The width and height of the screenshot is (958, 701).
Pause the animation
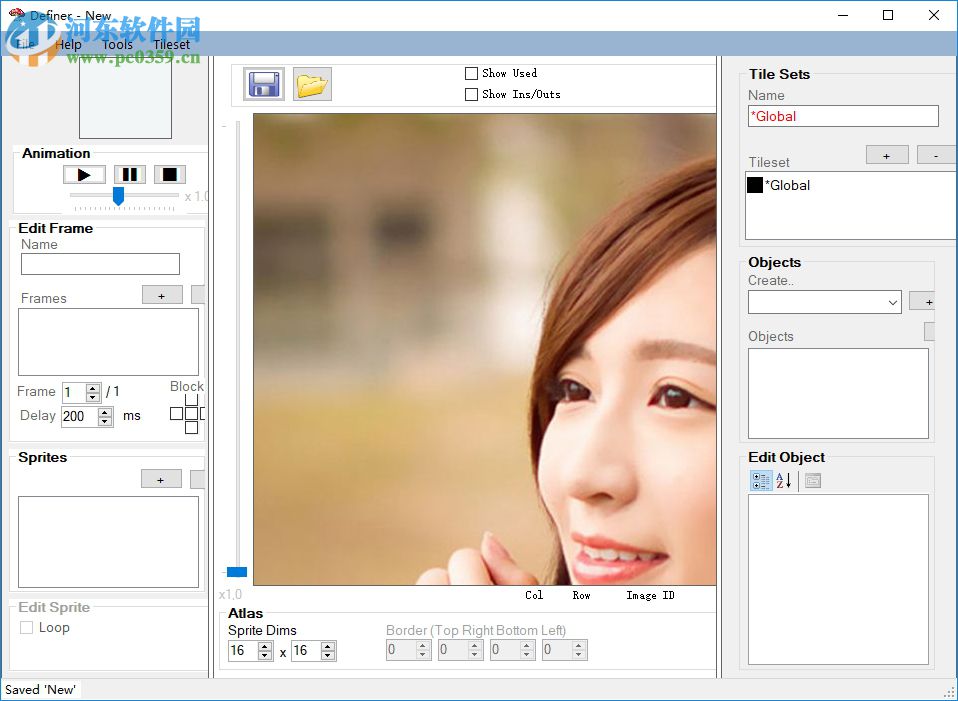(x=129, y=174)
